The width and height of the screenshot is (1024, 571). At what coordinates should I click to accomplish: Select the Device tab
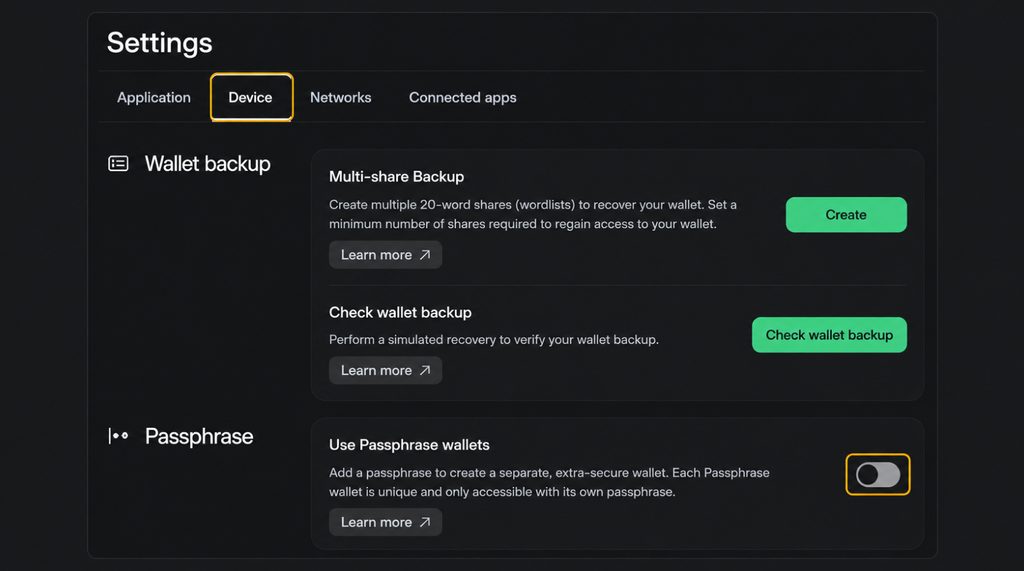click(x=251, y=97)
